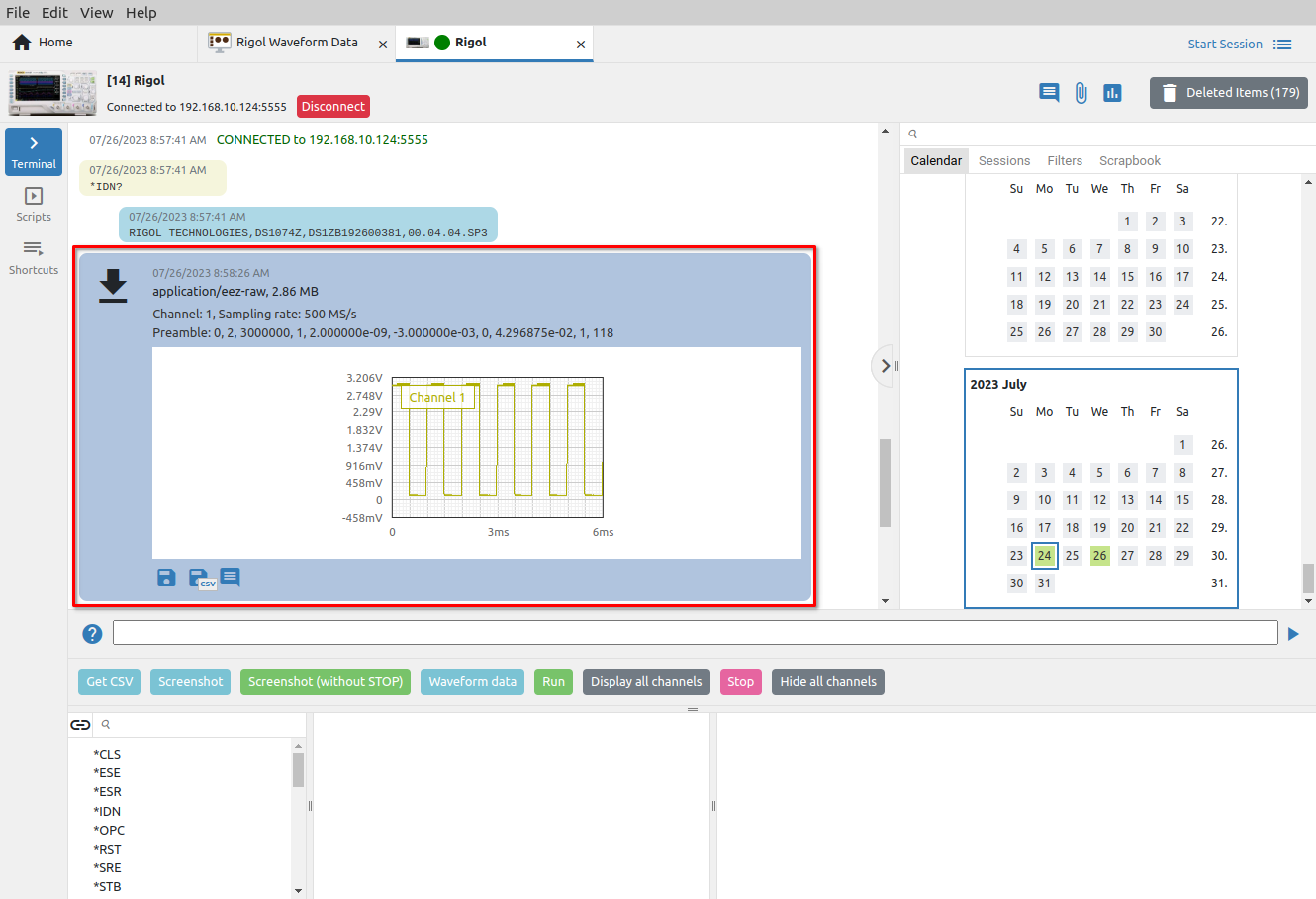Viewport: 1316px width, 899px height.
Task: Collapse the right side panel chevron
Action: pyautogui.click(x=886, y=366)
